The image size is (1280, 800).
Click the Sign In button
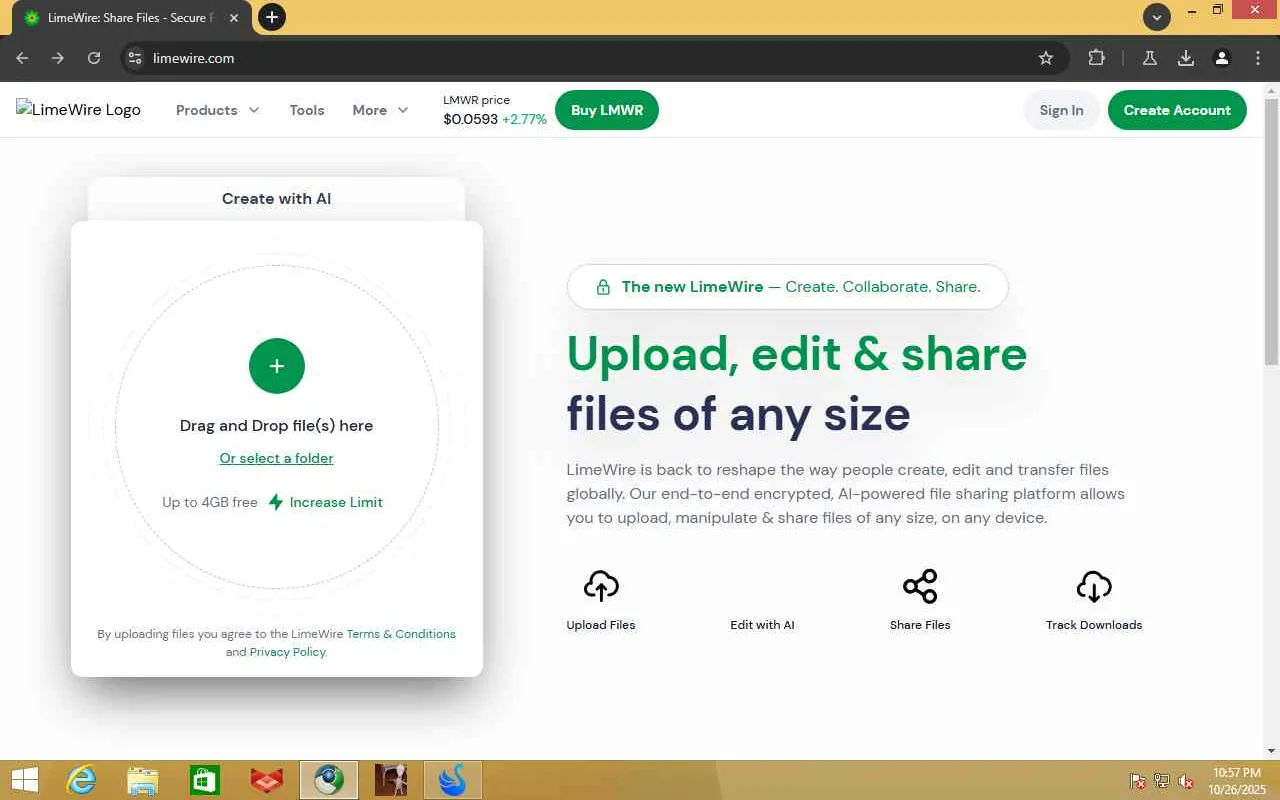point(1061,110)
